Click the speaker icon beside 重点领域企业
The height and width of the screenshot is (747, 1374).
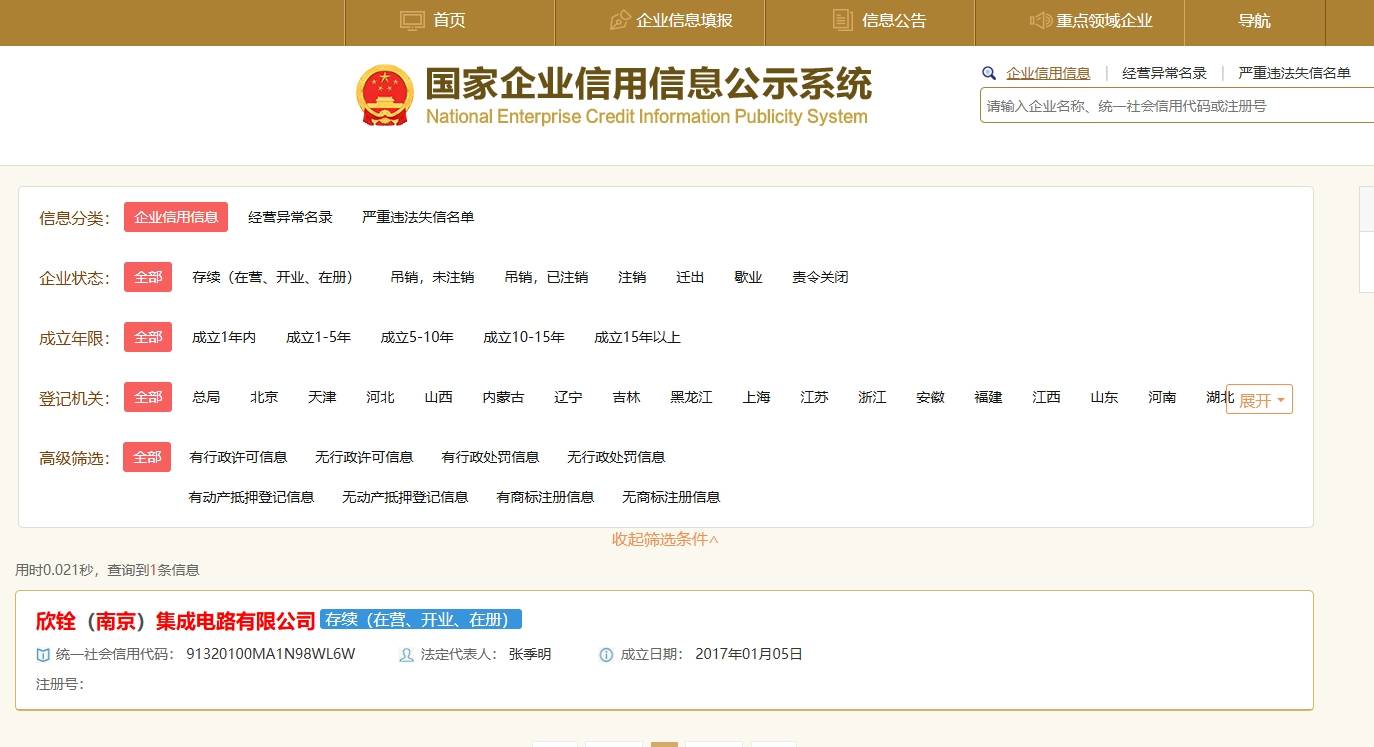coord(1040,20)
